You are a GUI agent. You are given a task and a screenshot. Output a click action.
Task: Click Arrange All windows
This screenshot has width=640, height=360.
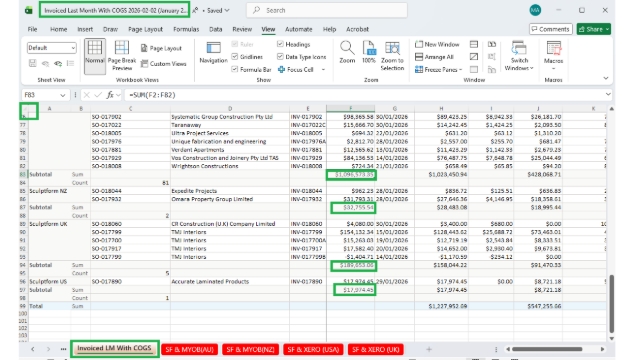434,57
